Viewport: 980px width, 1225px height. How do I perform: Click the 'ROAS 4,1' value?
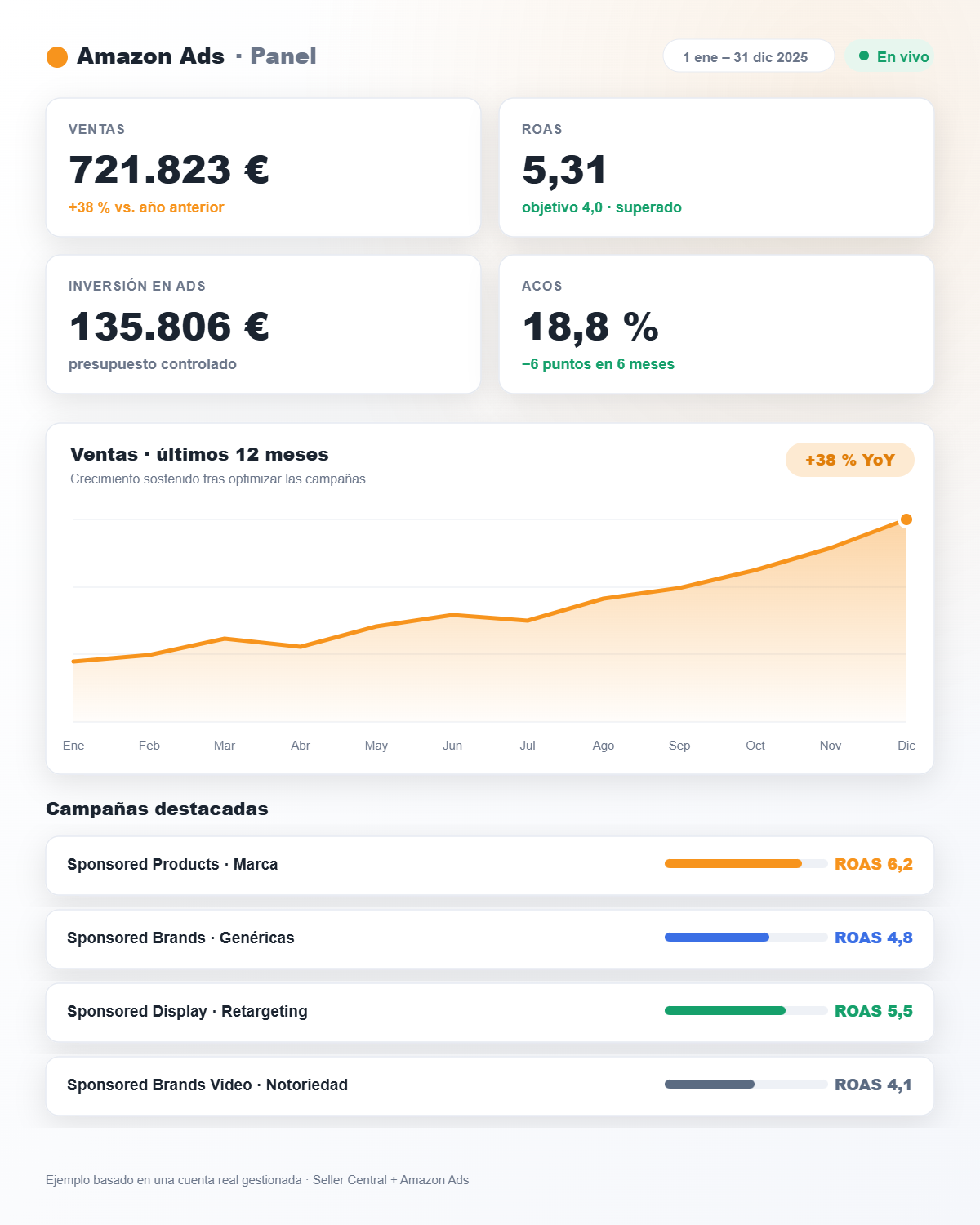pos(873,1085)
